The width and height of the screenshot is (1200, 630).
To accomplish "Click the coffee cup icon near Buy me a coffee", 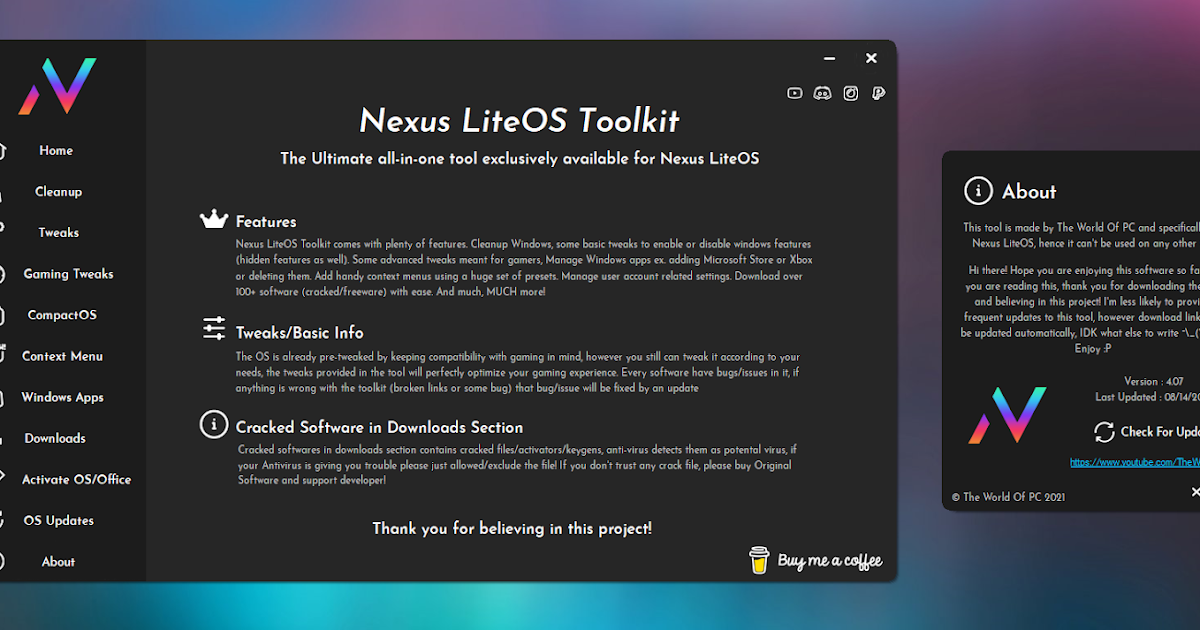I will [x=760, y=560].
